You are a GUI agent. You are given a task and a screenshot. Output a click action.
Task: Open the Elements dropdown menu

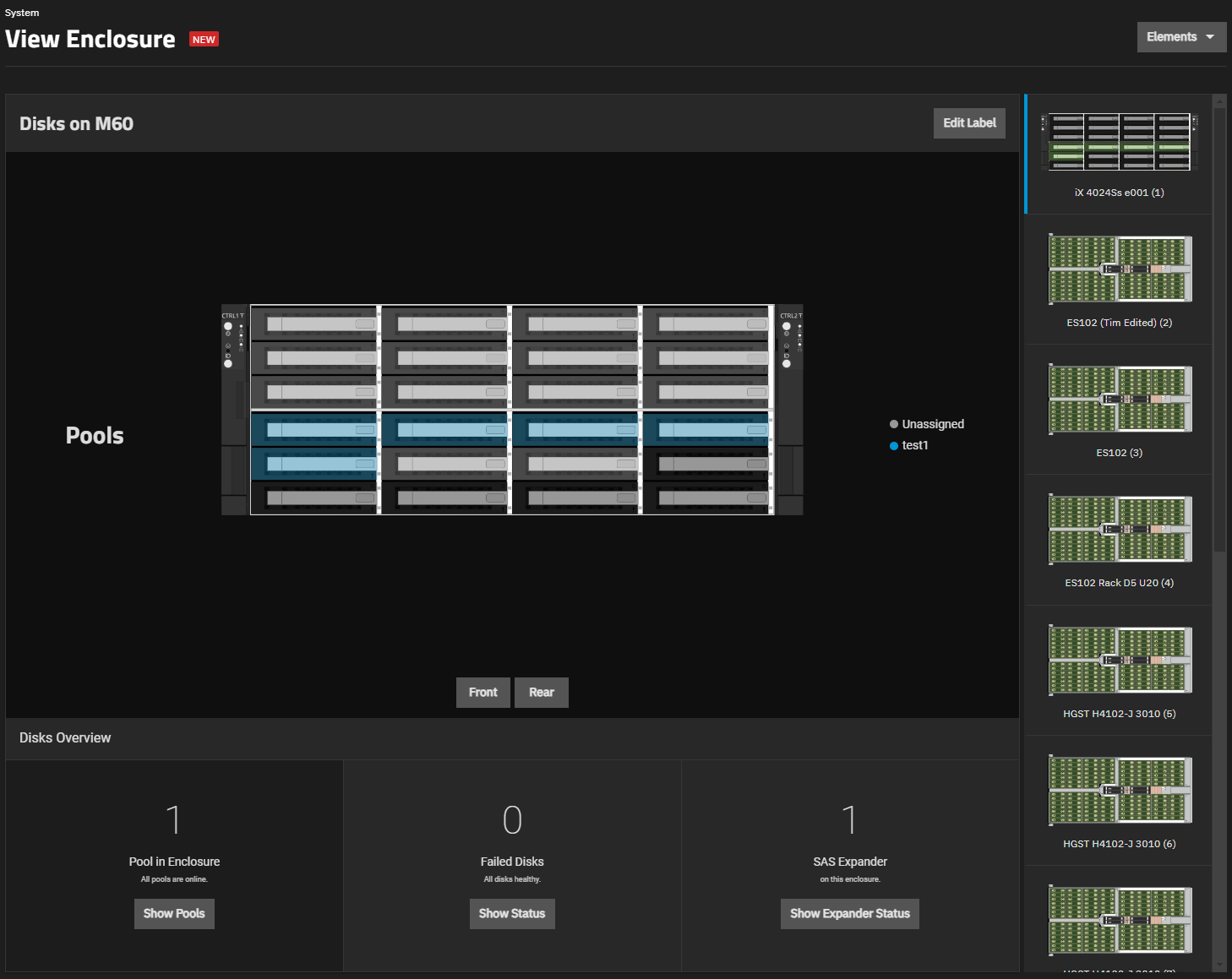click(x=1180, y=37)
